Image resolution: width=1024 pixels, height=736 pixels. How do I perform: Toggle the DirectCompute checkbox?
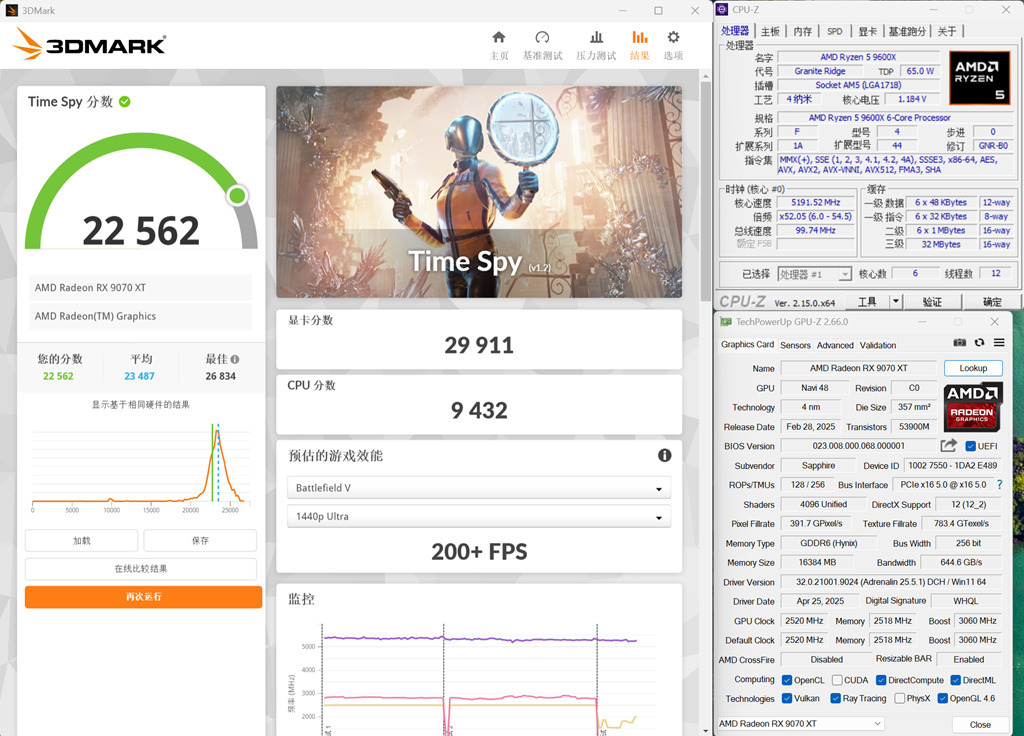pos(881,680)
